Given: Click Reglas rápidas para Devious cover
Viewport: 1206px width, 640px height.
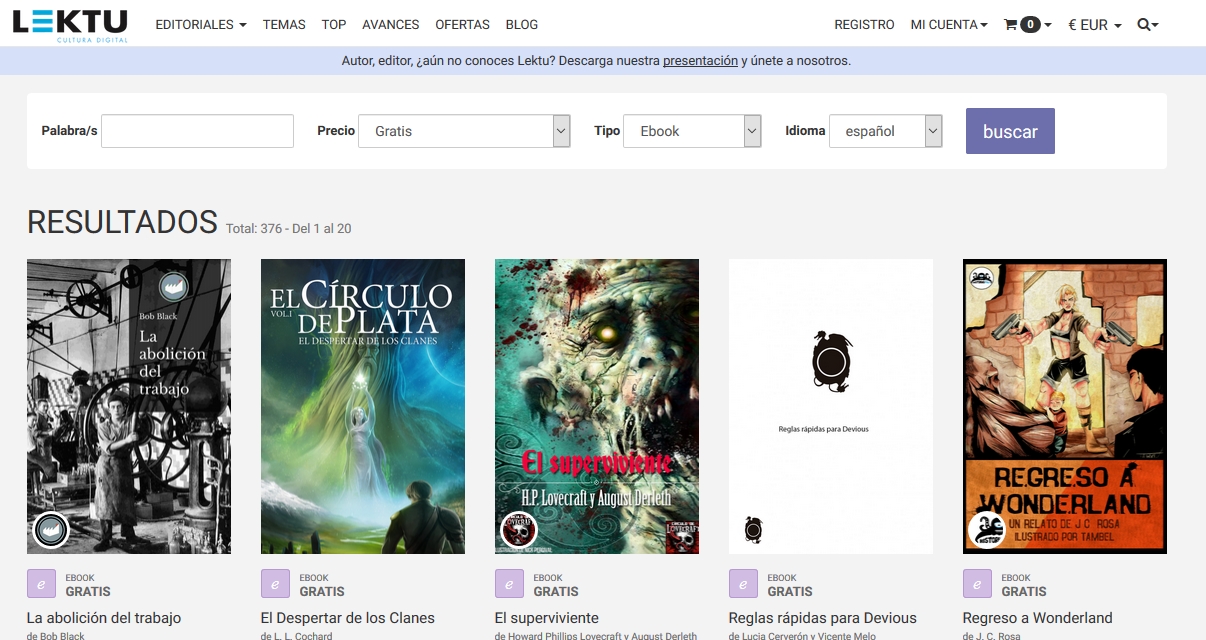Looking at the screenshot, I should [x=831, y=407].
